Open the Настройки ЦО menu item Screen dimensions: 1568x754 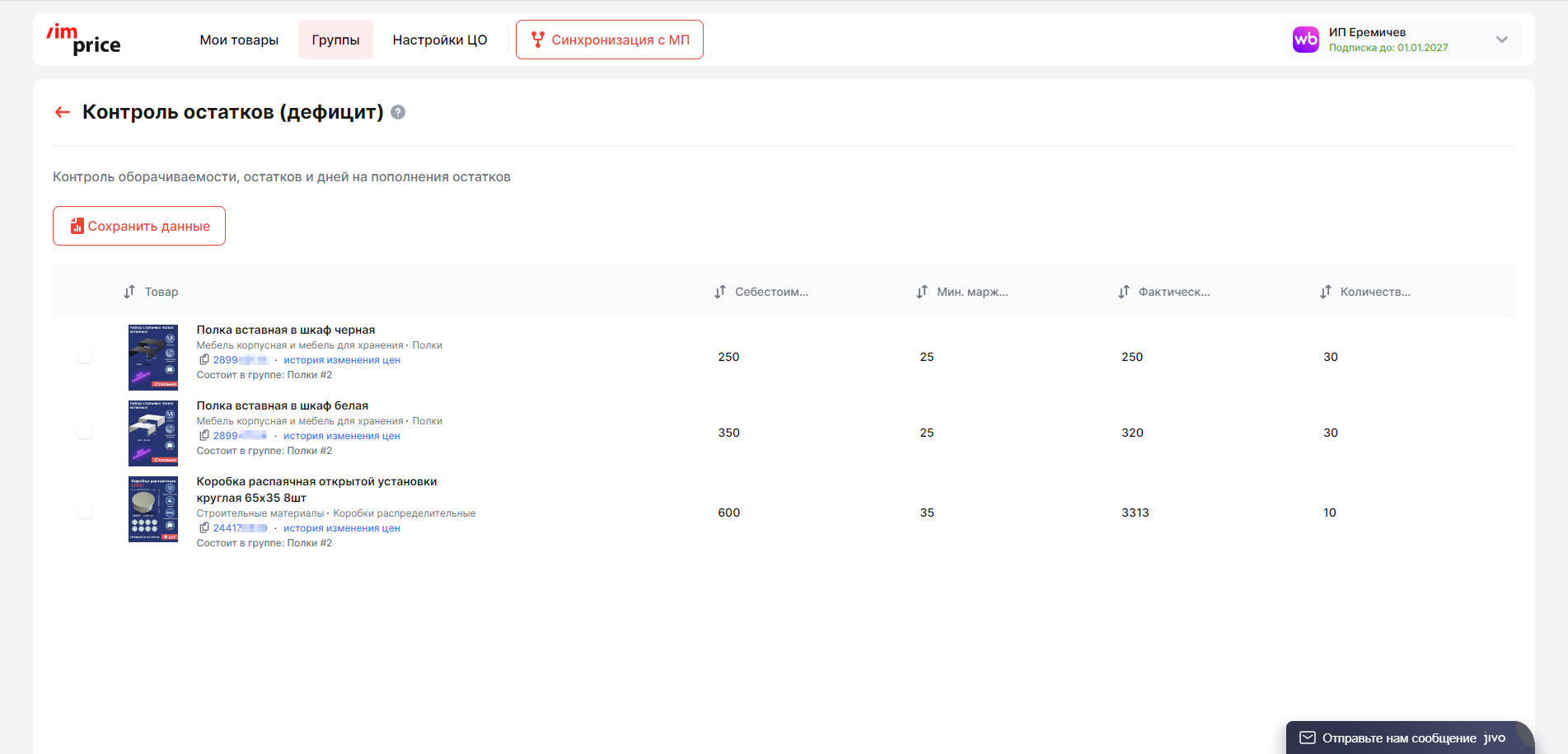(x=440, y=40)
